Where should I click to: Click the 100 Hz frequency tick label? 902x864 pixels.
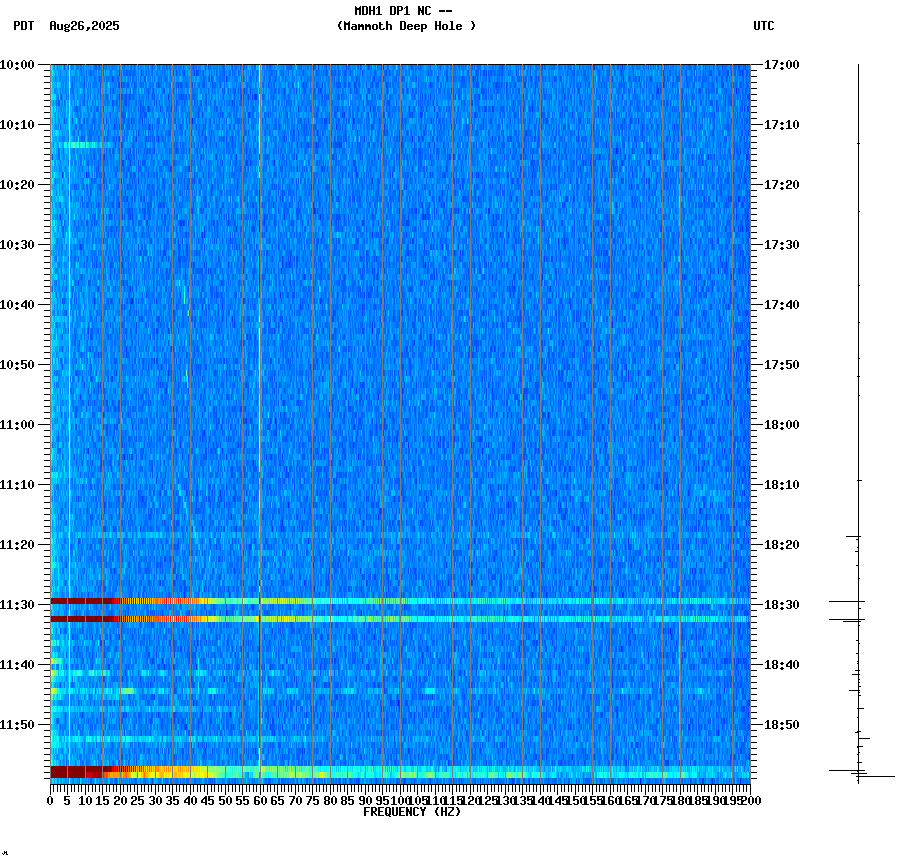click(x=398, y=800)
